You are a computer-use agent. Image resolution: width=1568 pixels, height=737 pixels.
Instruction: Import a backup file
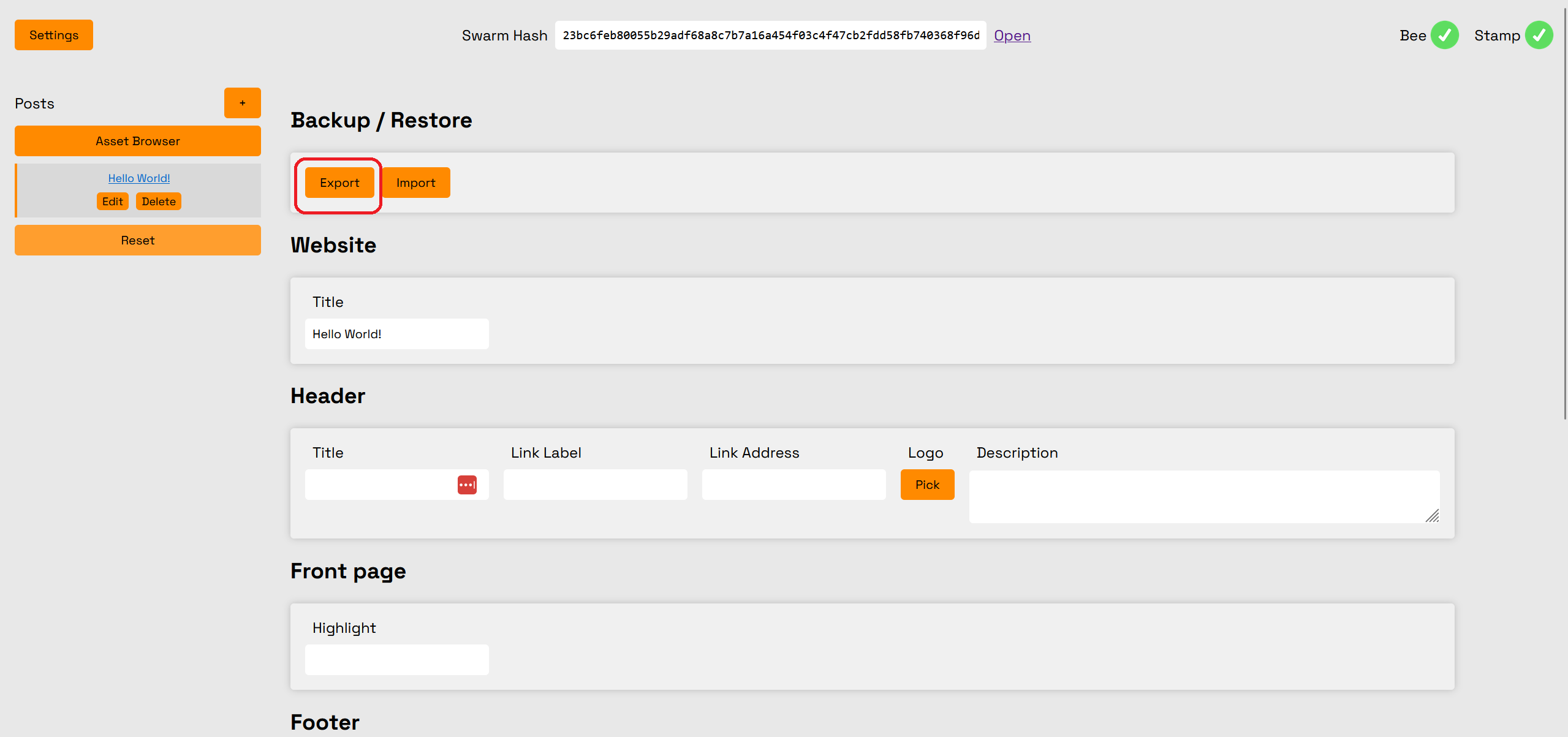click(x=415, y=183)
